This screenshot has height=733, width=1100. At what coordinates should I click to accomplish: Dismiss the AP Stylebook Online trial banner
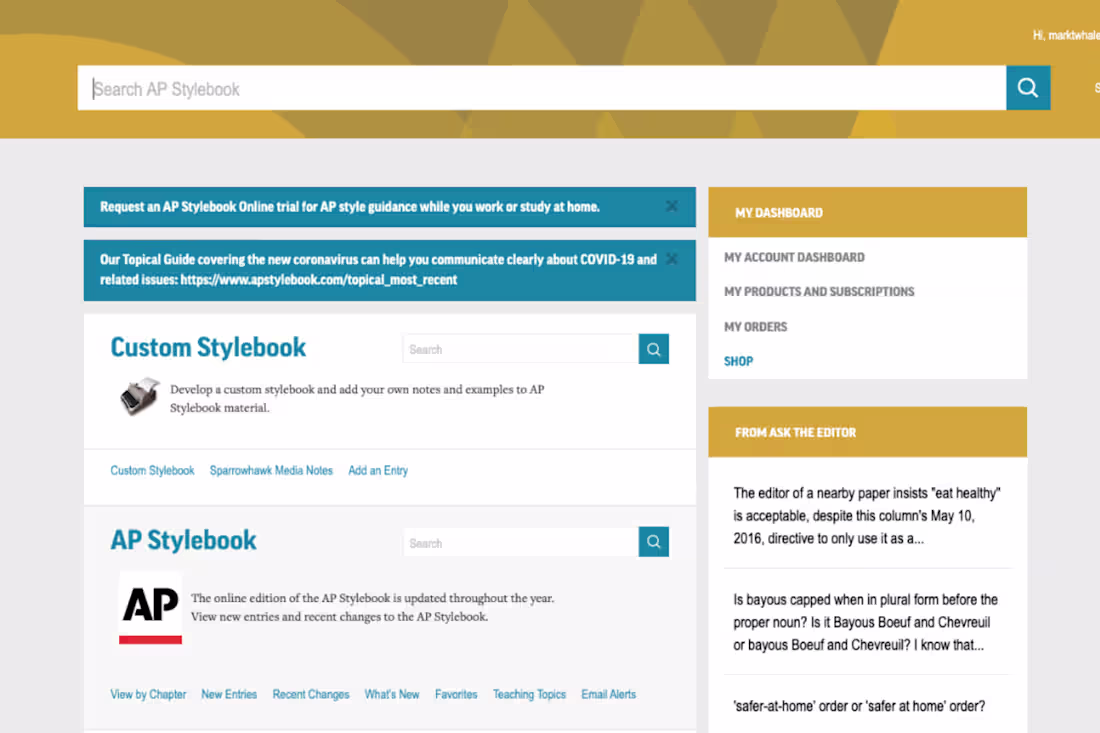click(x=671, y=206)
